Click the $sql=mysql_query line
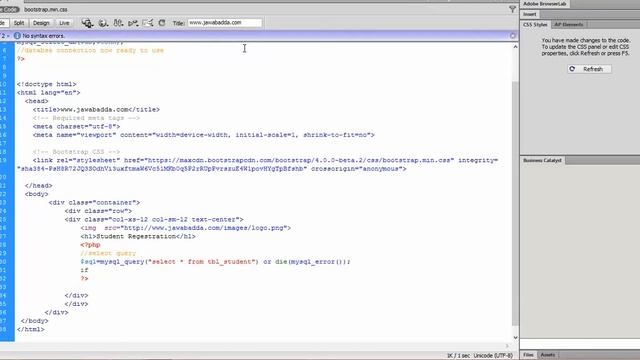This screenshot has height=360, width=640. [x=216, y=262]
